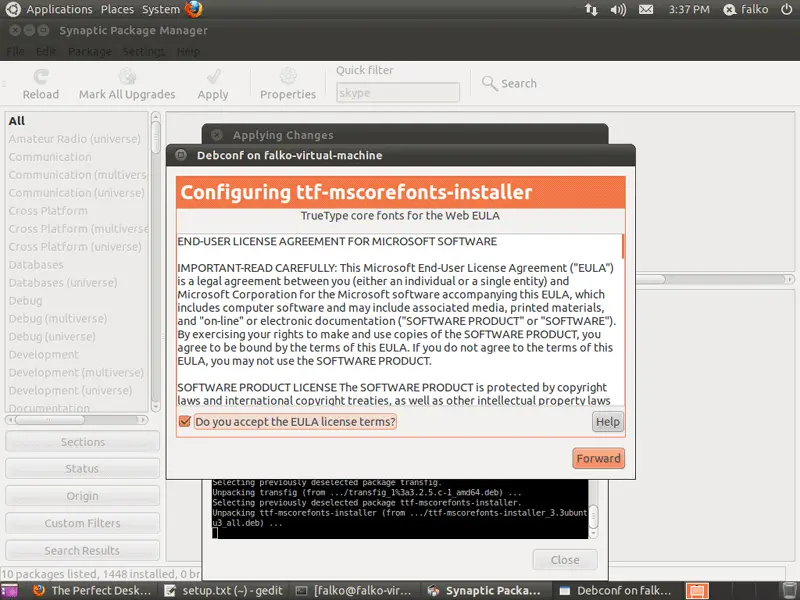Click the Debconf dialog title bar button
Image resolution: width=800 pixels, height=600 pixels.
181,155
